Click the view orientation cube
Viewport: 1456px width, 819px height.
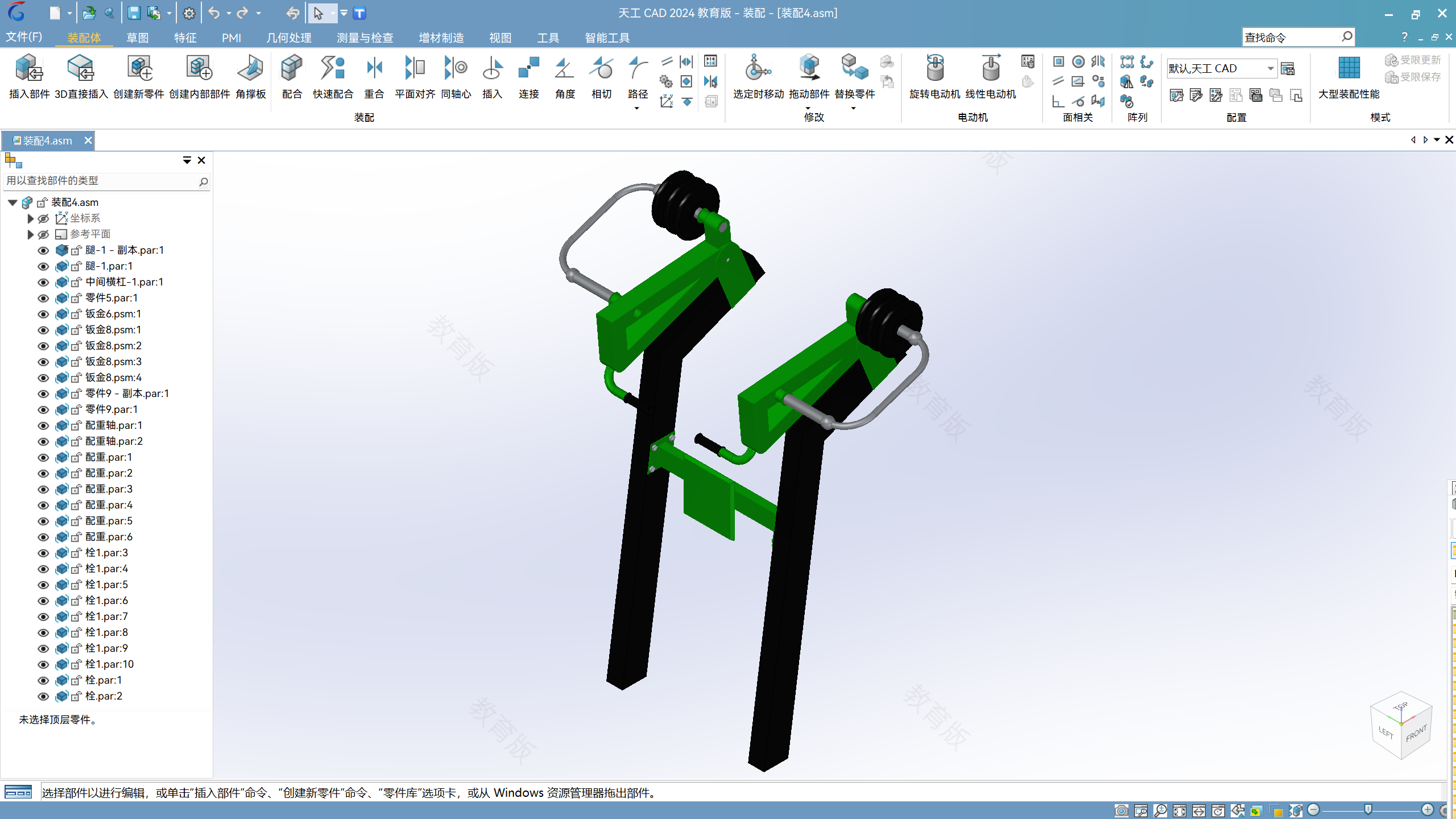(1401, 725)
